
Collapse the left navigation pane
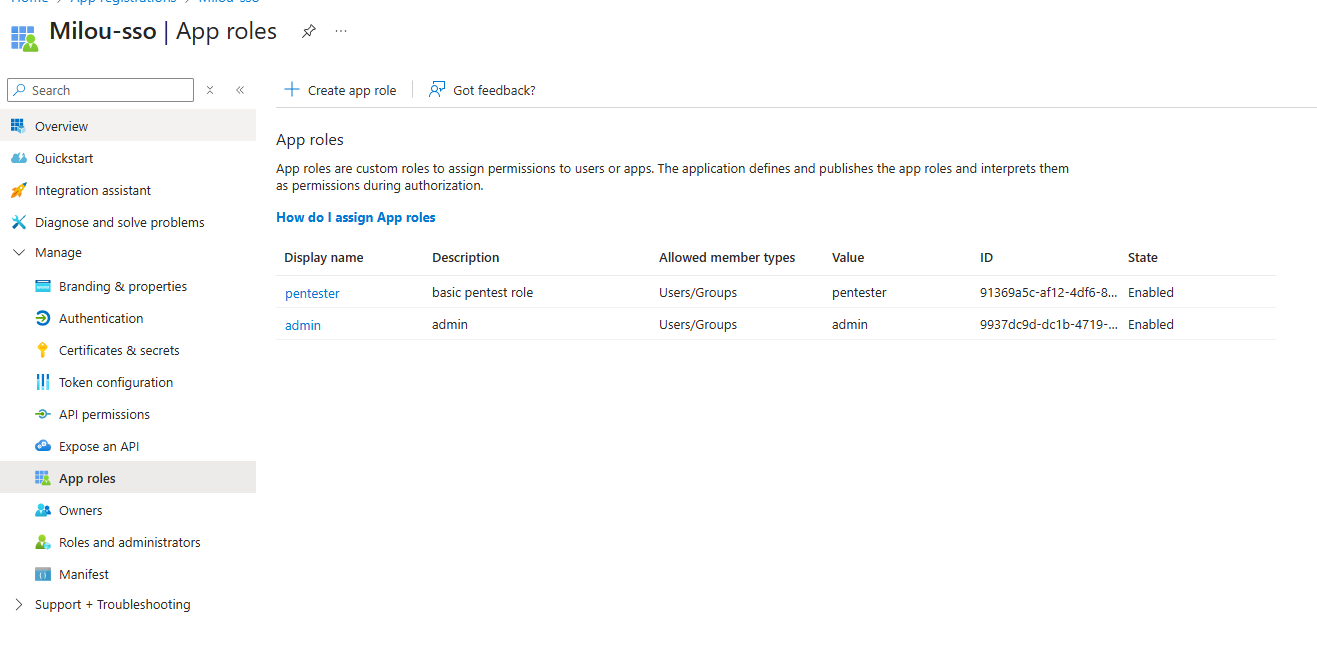point(240,89)
